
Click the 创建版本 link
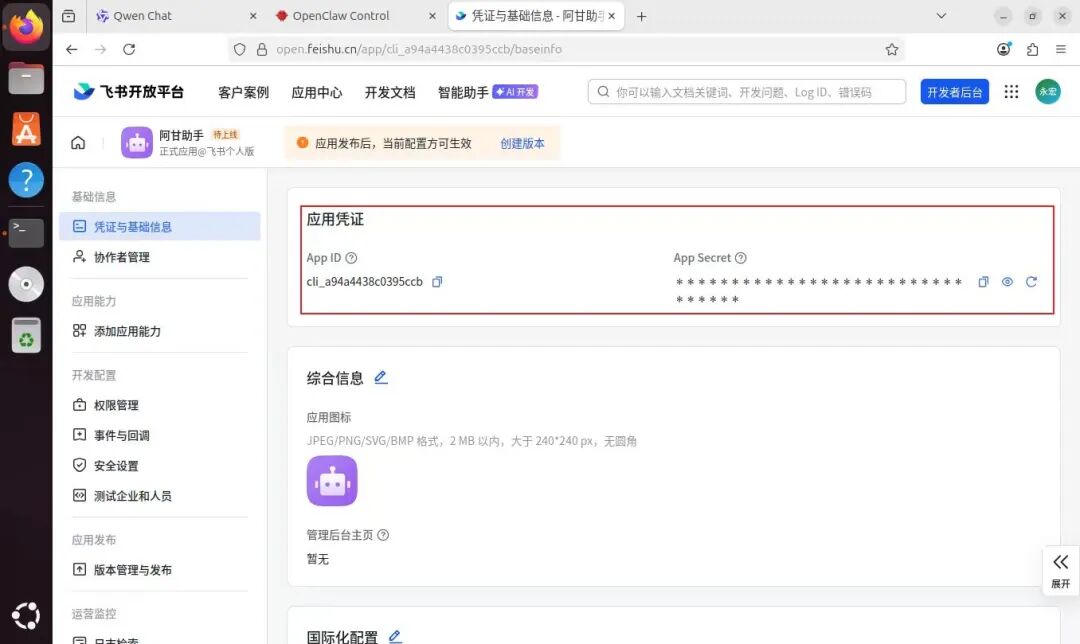(x=520, y=142)
